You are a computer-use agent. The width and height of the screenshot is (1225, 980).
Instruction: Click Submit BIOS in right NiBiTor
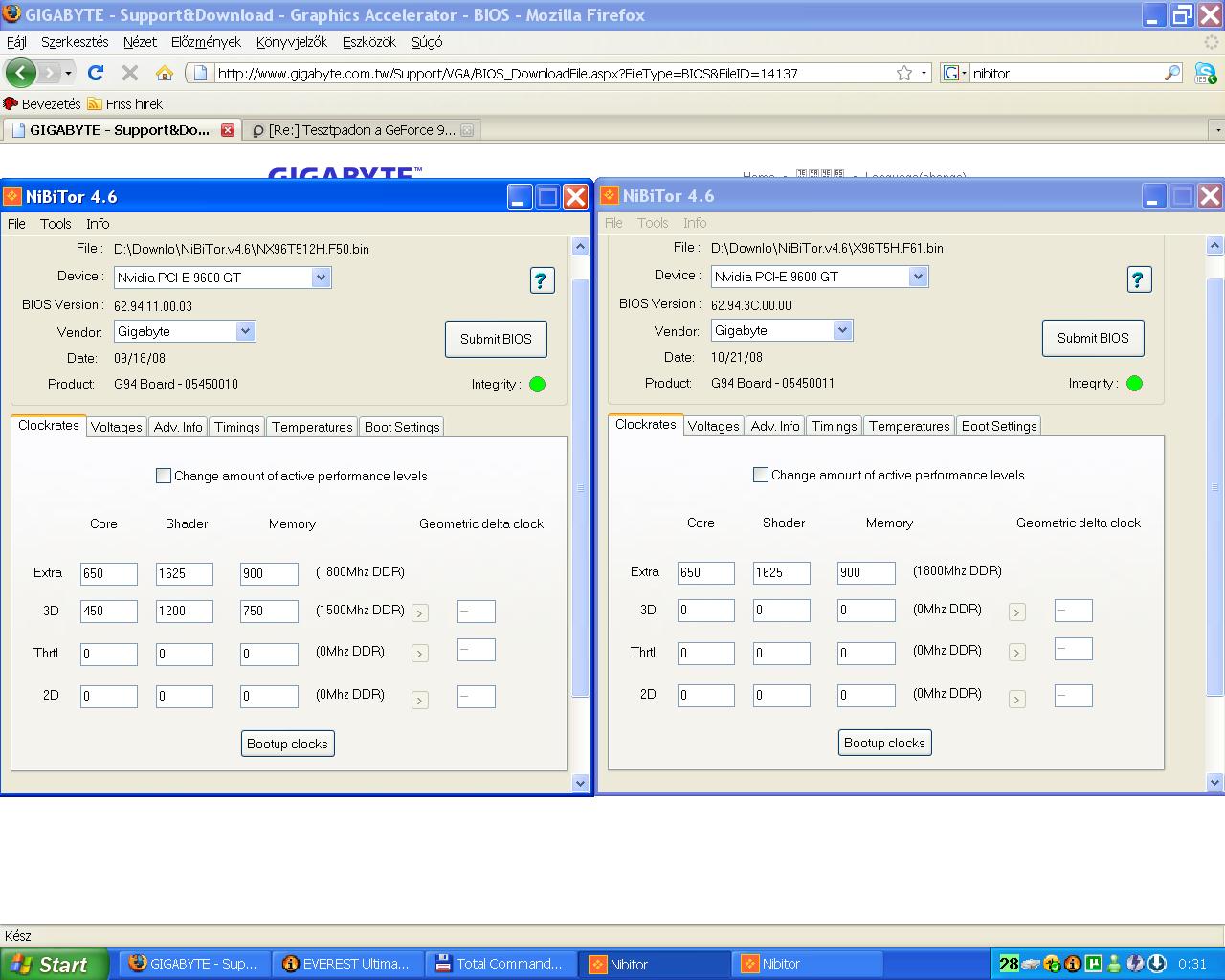click(x=1093, y=338)
